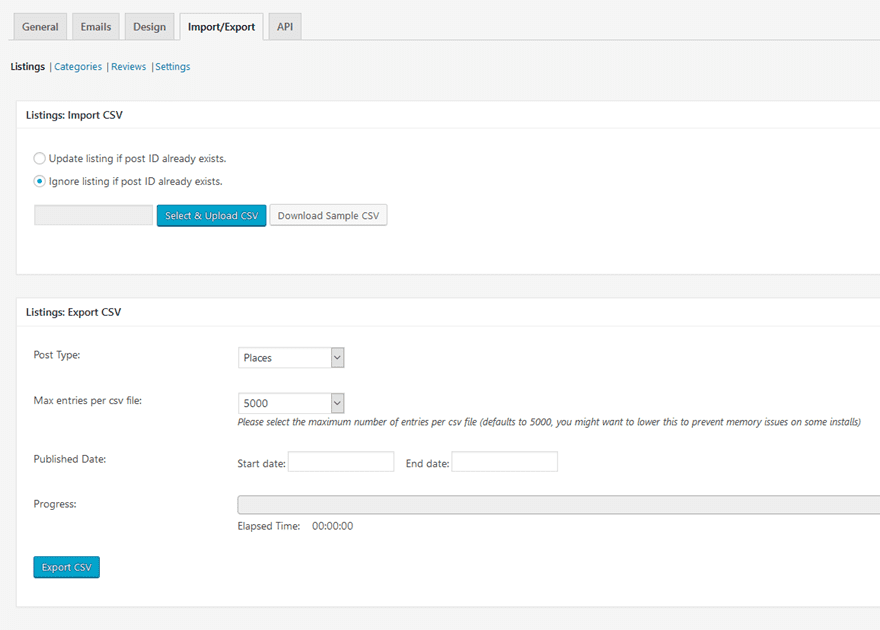880x630 pixels.
Task: Open the Emails settings tab
Action: pos(95,26)
